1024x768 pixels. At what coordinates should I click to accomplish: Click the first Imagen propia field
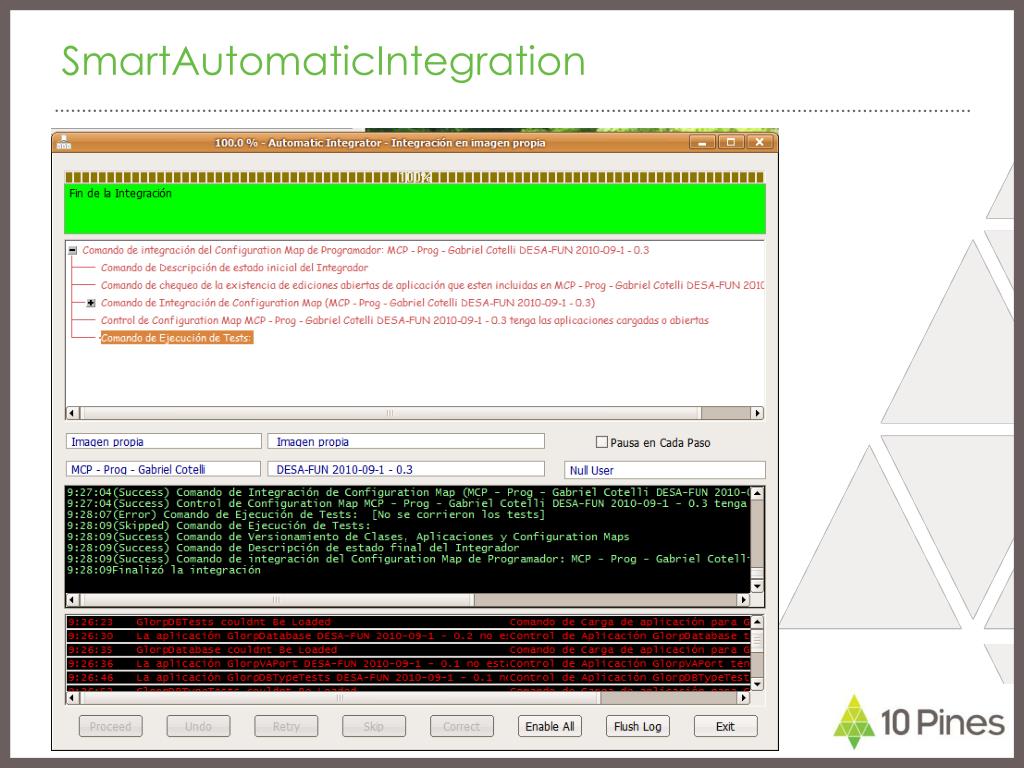(x=163, y=441)
